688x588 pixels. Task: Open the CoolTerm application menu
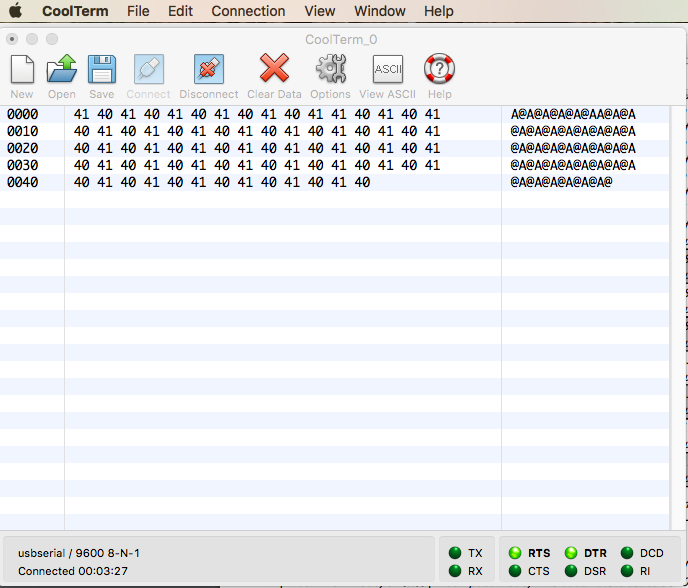click(x=75, y=11)
